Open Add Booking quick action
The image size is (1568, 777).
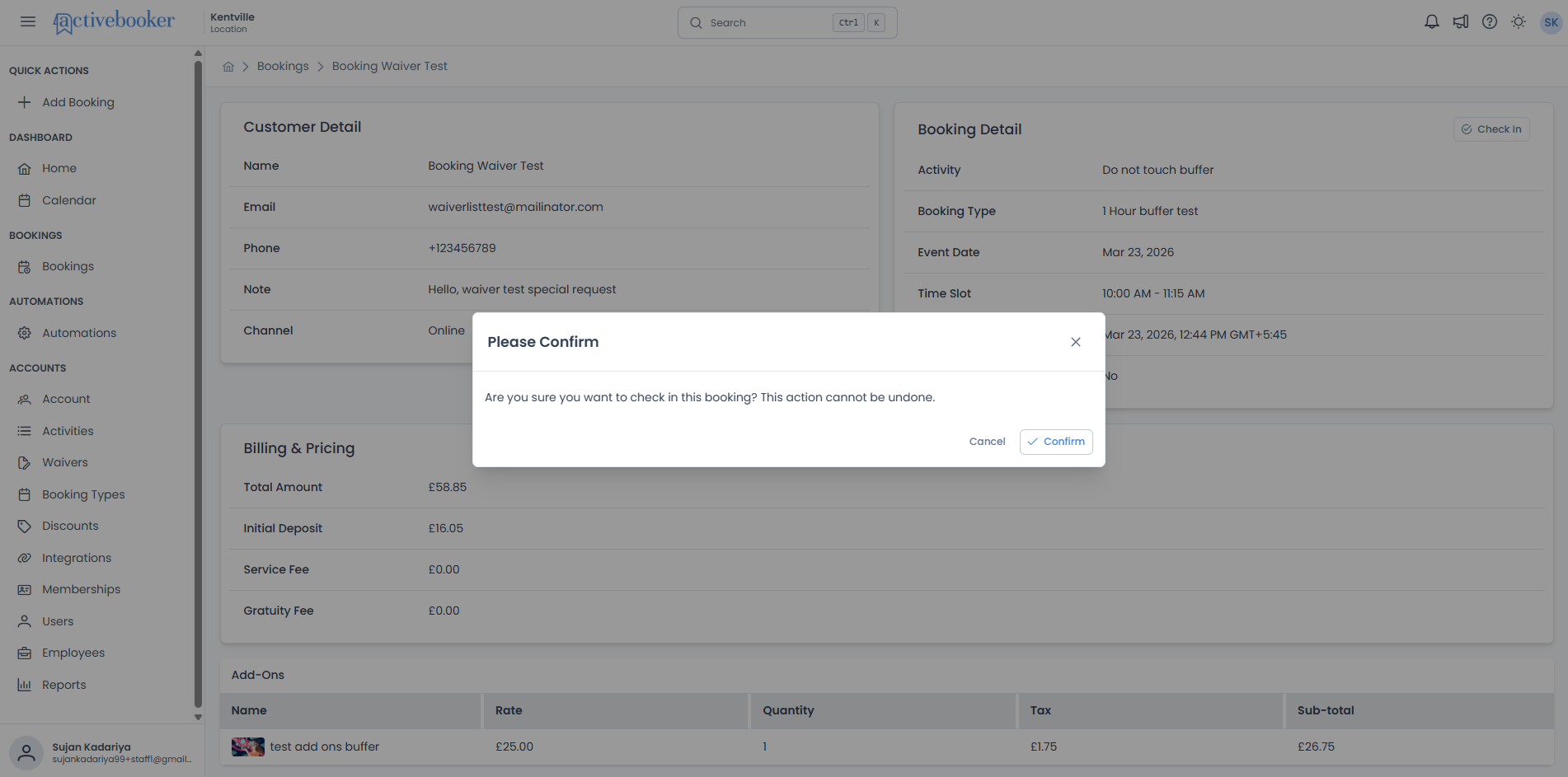pyautogui.click(x=78, y=102)
